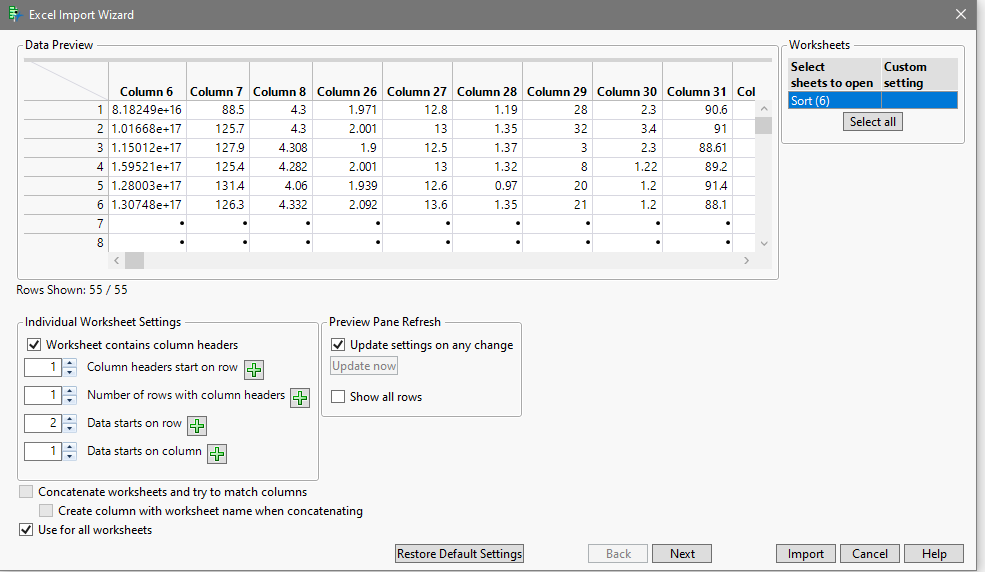Click the Select all sheets button

[873, 122]
